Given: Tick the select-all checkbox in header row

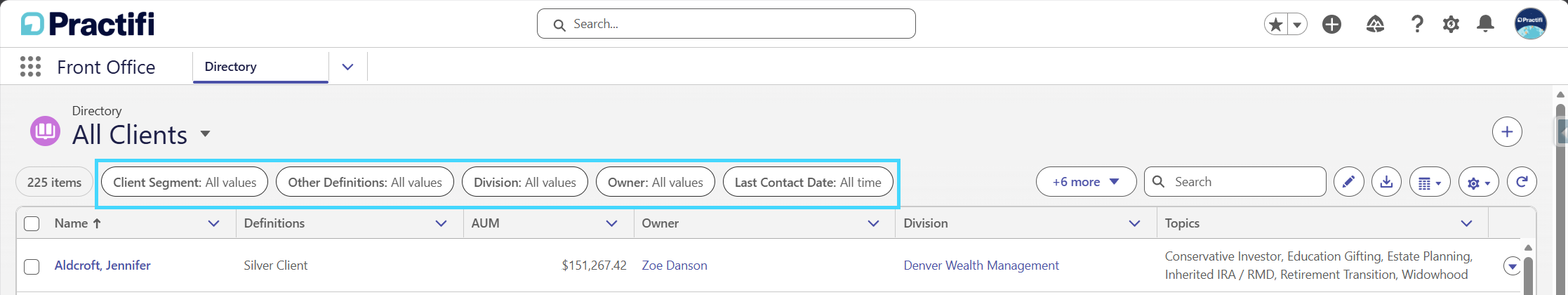Looking at the screenshot, I should (x=32, y=223).
